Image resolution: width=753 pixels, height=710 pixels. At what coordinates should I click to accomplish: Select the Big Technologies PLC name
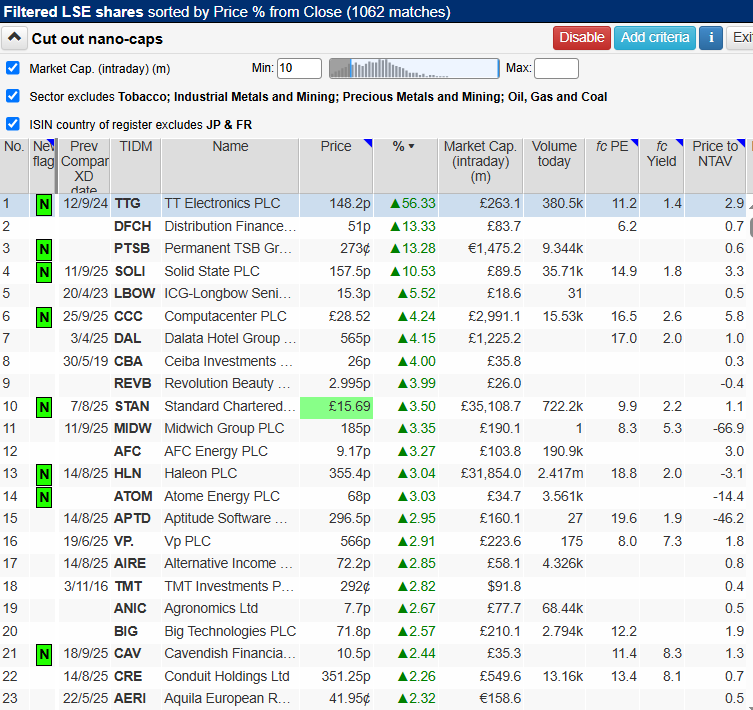230,631
